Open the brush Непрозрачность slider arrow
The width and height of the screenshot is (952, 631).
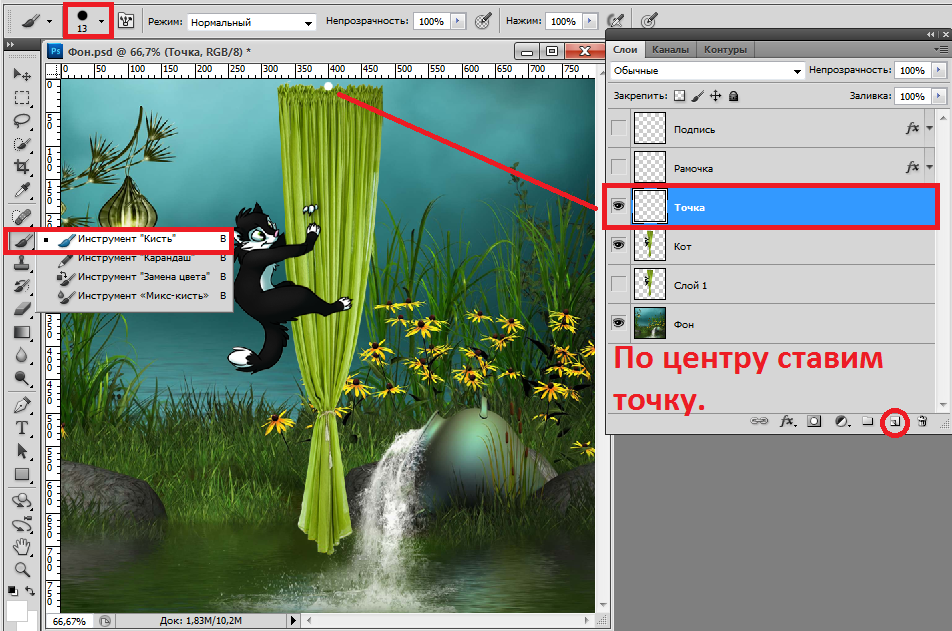(x=458, y=21)
